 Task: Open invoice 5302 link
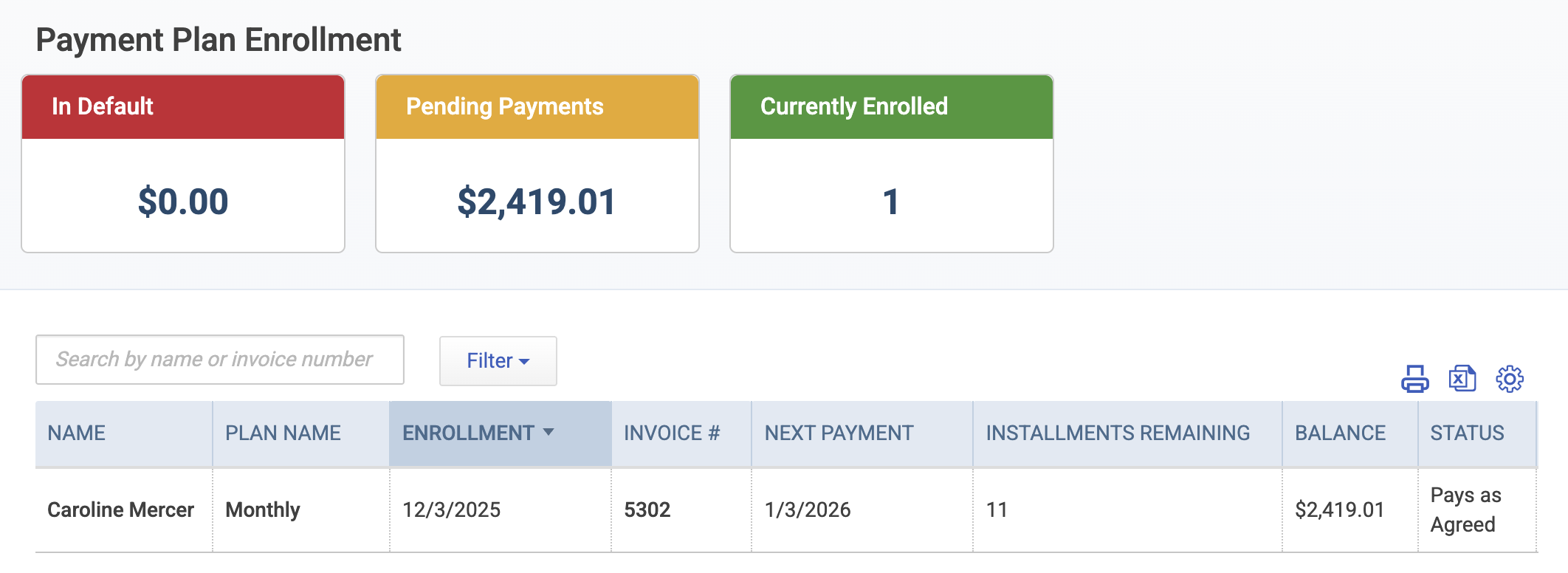point(647,510)
